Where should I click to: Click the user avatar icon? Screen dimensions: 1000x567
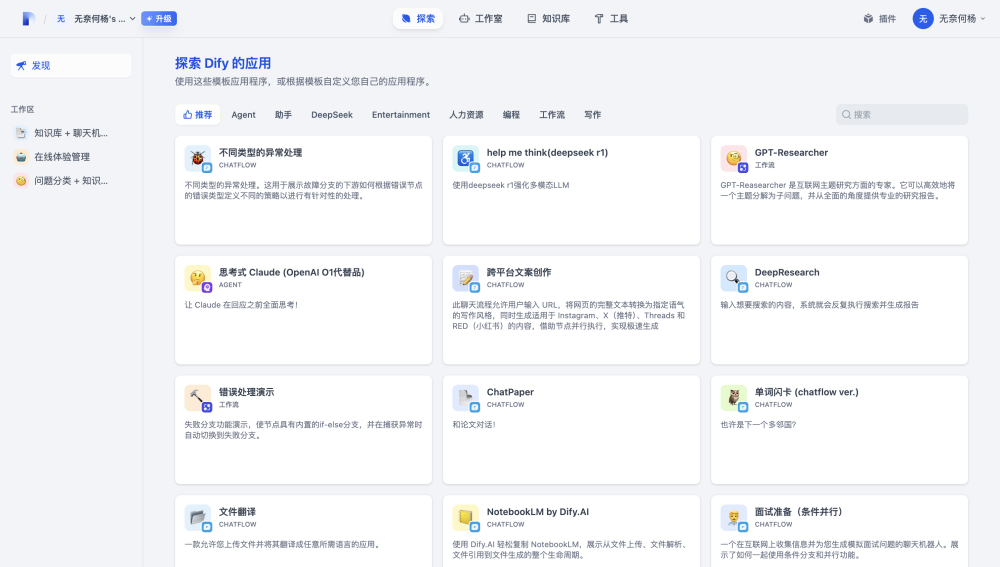[923, 18]
